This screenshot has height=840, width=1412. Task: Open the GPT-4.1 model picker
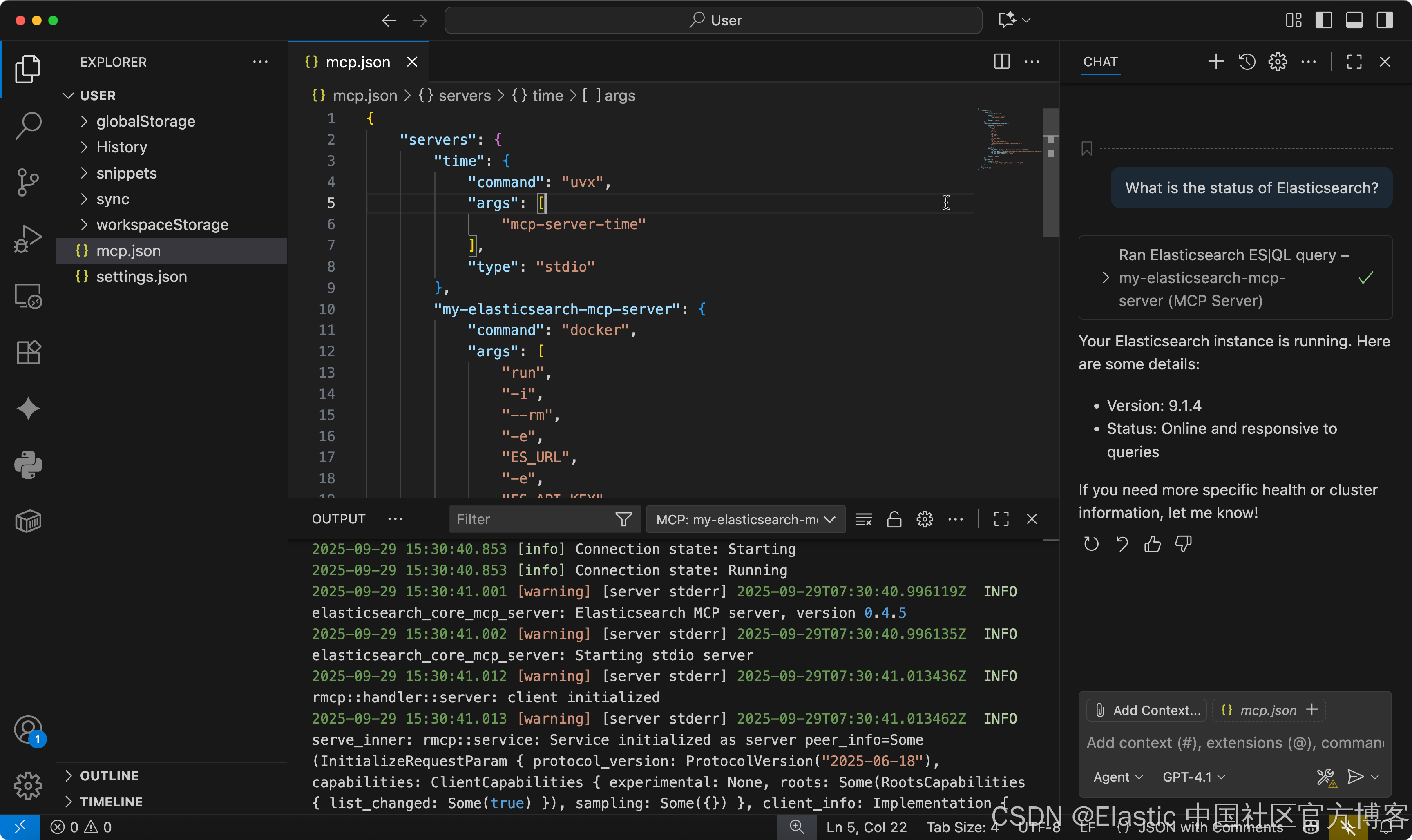pyautogui.click(x=1194, y=777)
